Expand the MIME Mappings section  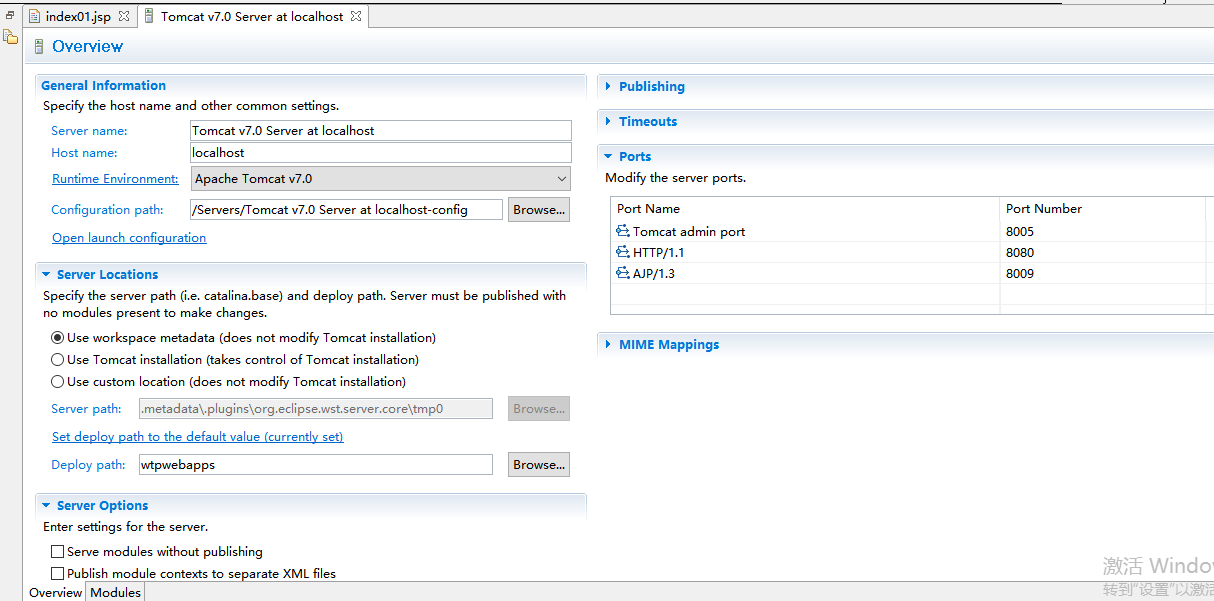[608, 345]
